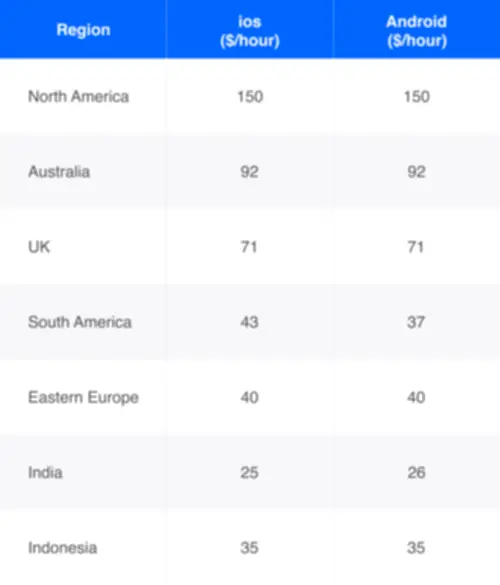Click the South America row label
Image resolution: width=500 pixels, height=585 pixels.
click(x=80, y=322)
